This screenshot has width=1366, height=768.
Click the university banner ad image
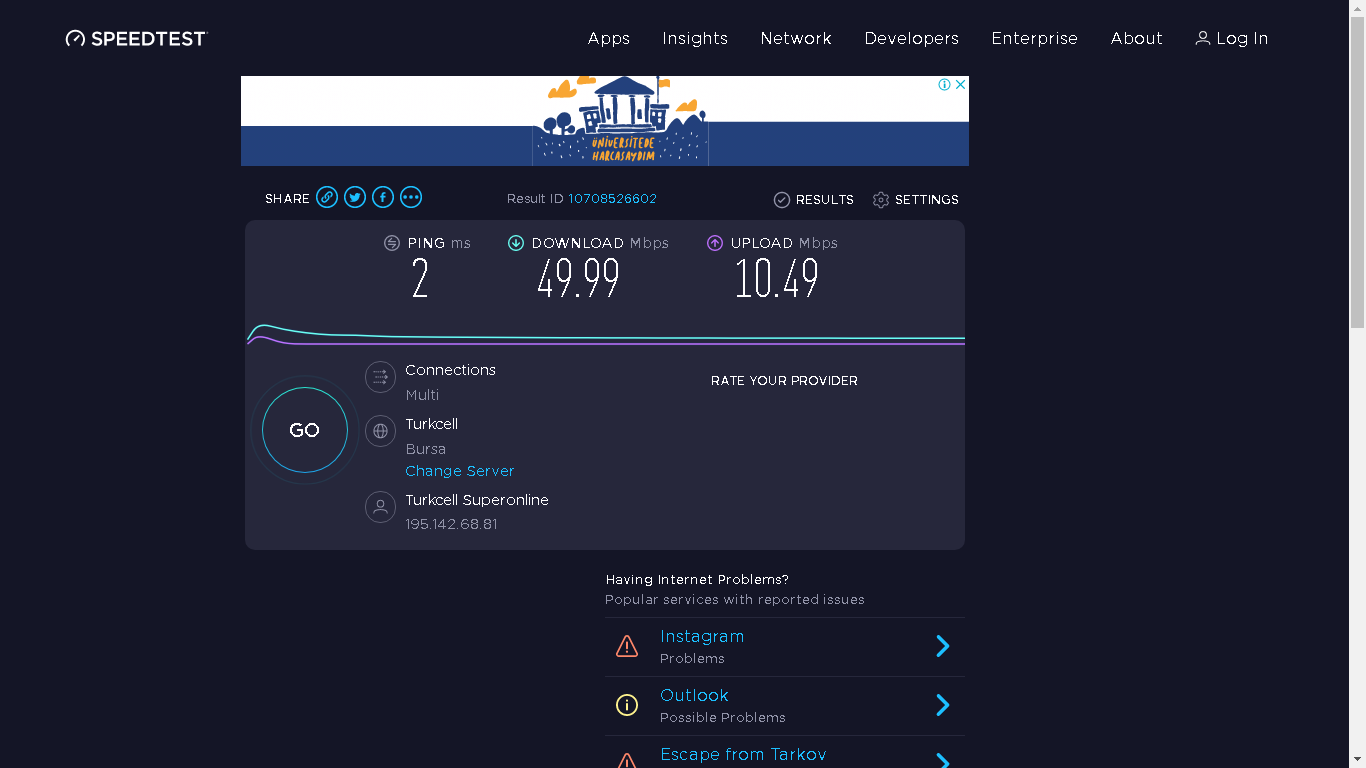point(605,121)
